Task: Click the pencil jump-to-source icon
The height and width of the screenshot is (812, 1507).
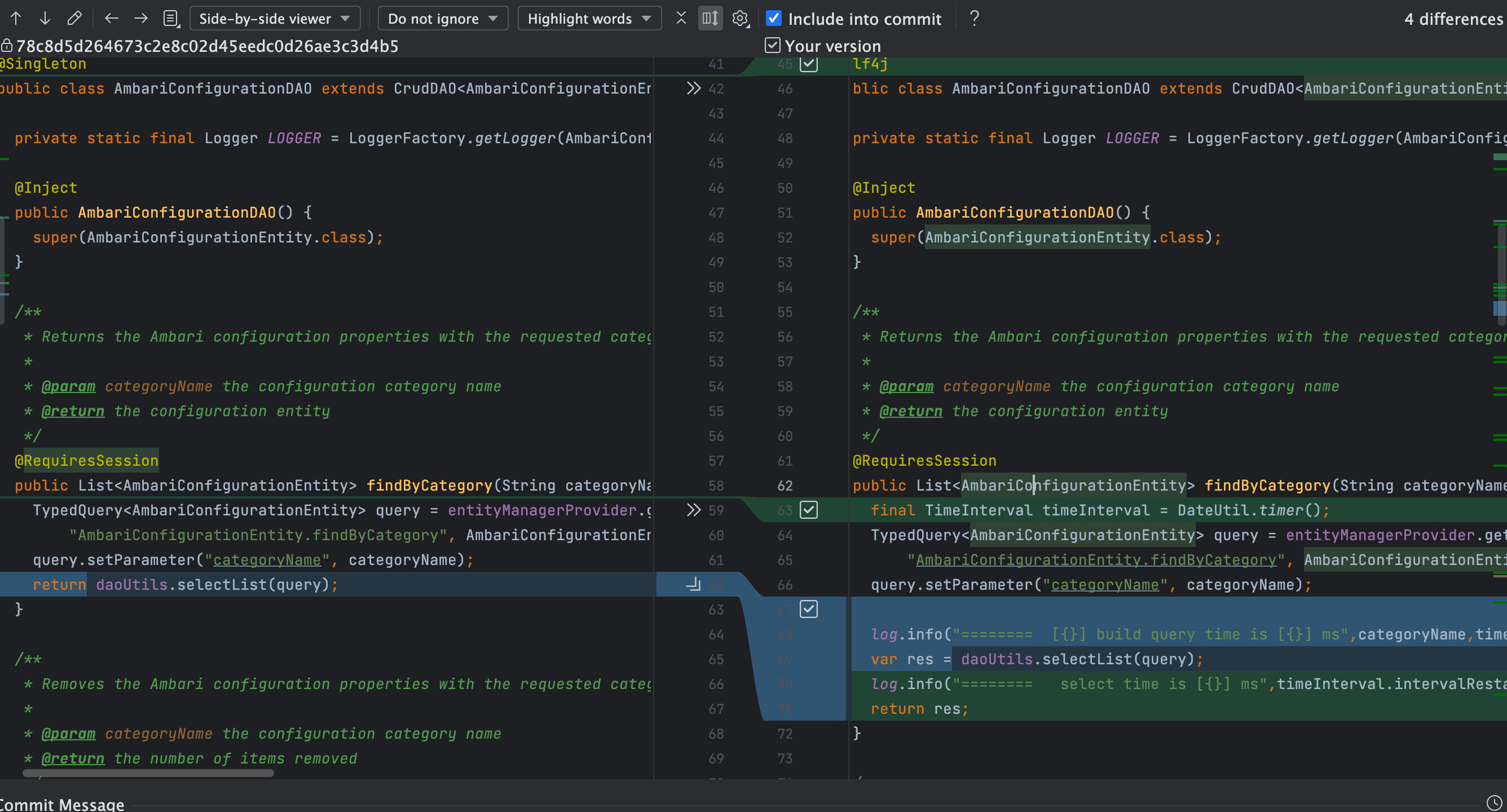Action: 74,18
